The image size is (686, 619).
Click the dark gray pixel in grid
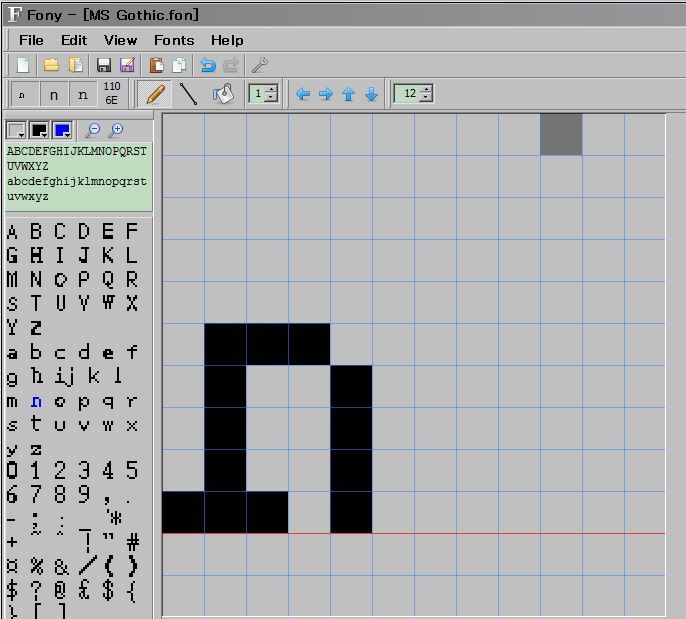(561, 134)
